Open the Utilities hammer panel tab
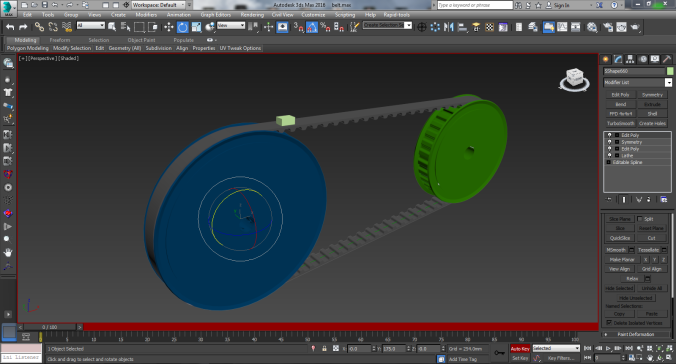This screenshot has height=364, width=676. pos(667,59)
